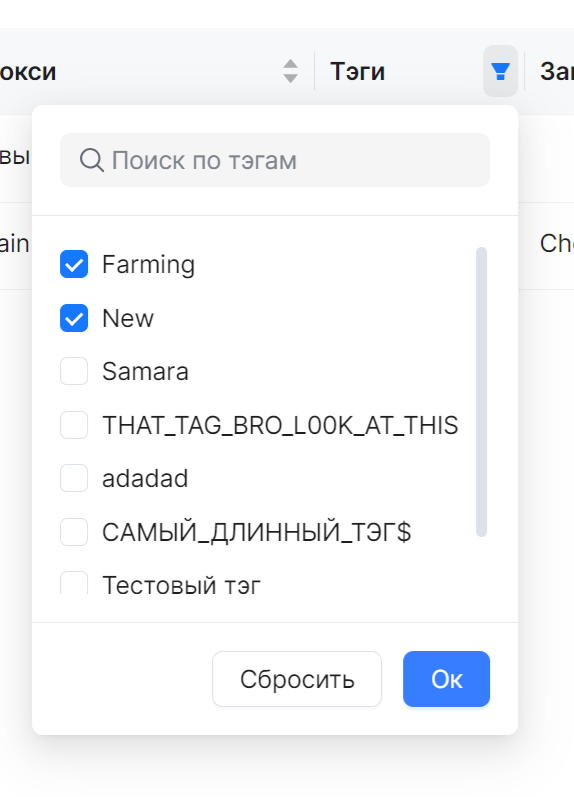The width and height of the screenshot is (574, 797).
Task: Click the adadad tag label
Action: click(145, 479)
